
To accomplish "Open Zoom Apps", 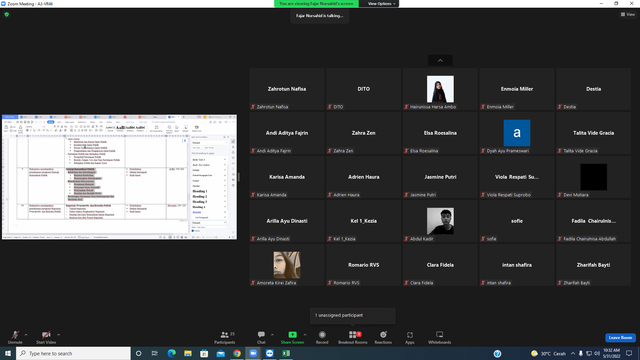I will coord(410,337).
